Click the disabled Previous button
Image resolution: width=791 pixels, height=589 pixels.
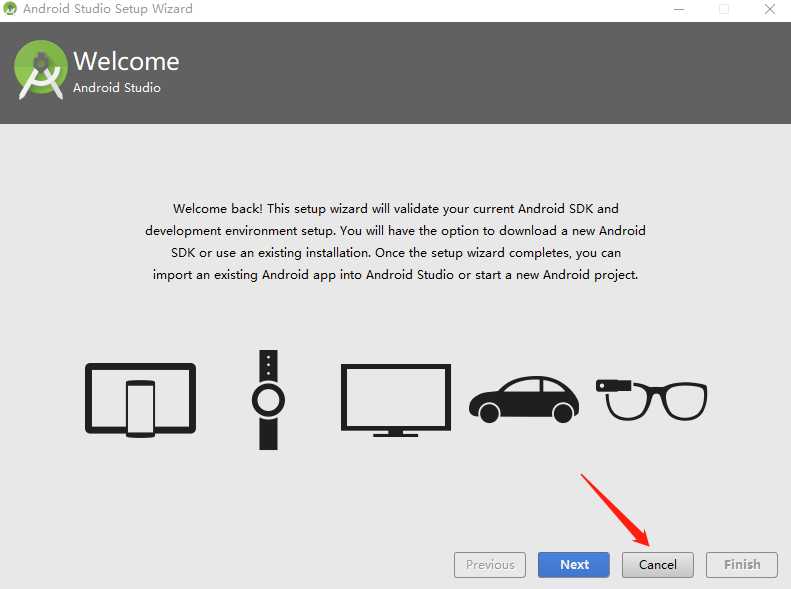pyautogui.click(x=490, y=565)
